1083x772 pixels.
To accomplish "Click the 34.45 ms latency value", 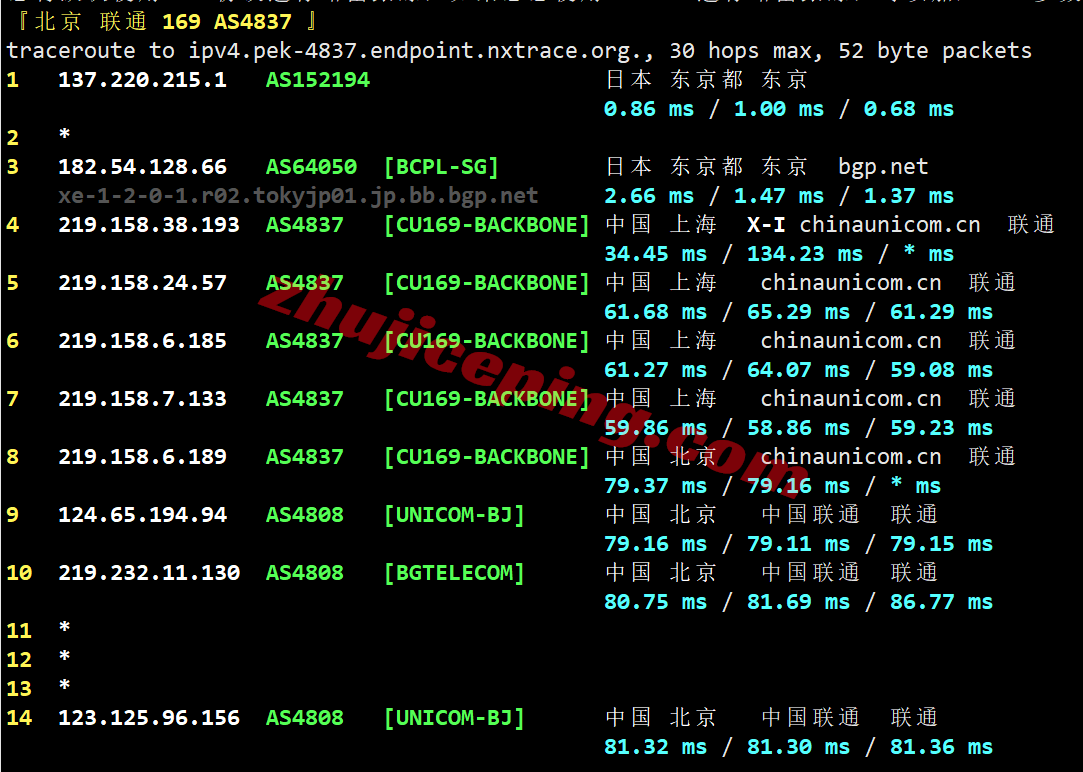I will coord(655,254).
